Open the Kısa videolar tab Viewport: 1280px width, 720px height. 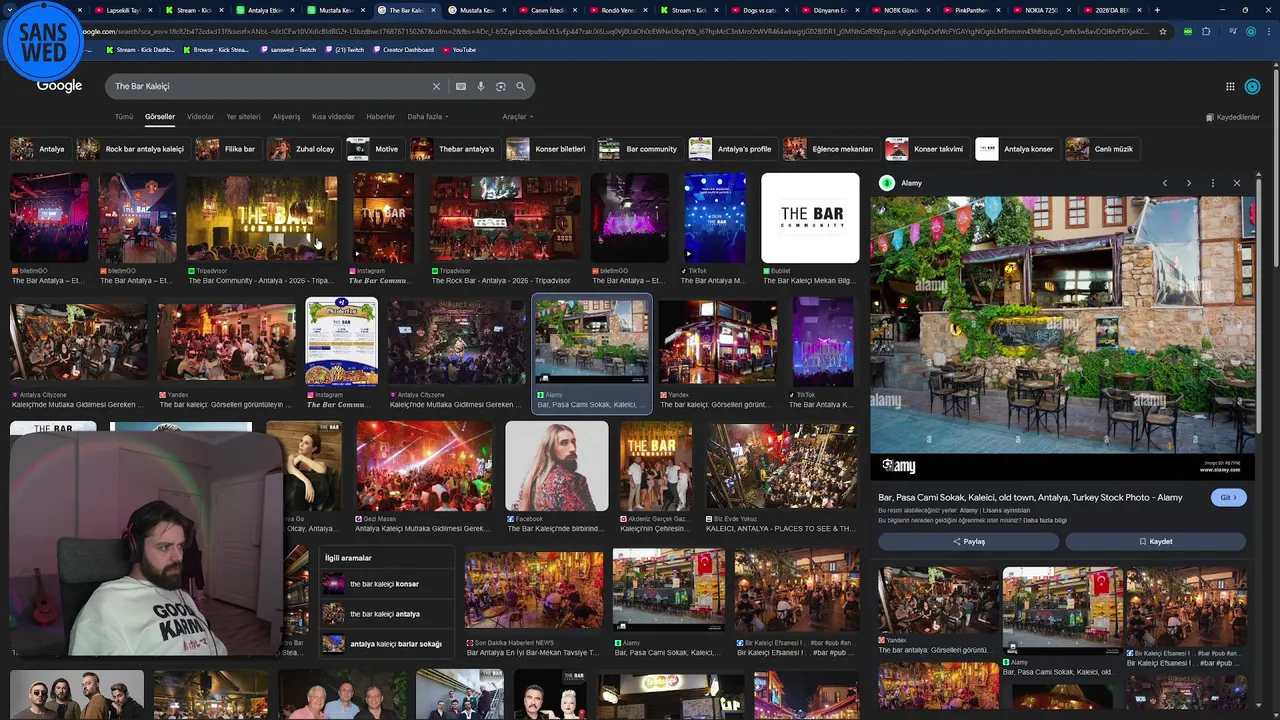click(333, 117)
